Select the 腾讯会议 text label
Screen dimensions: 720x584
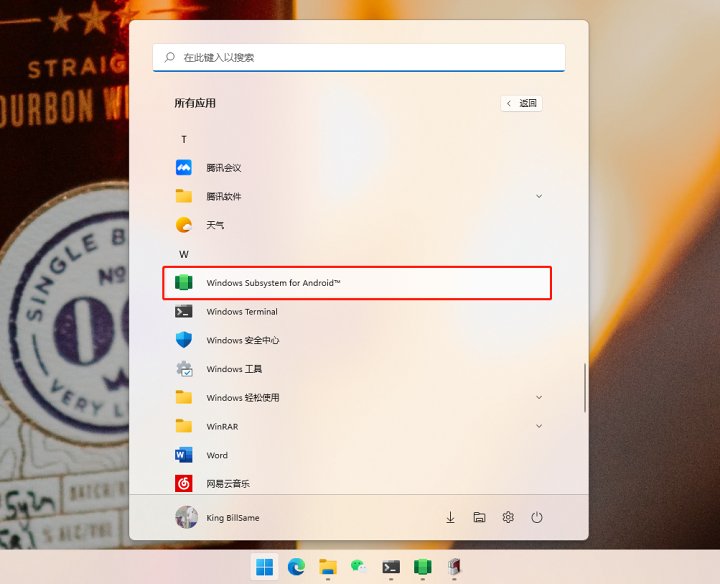pyautogui.click(x=224, y=168)
